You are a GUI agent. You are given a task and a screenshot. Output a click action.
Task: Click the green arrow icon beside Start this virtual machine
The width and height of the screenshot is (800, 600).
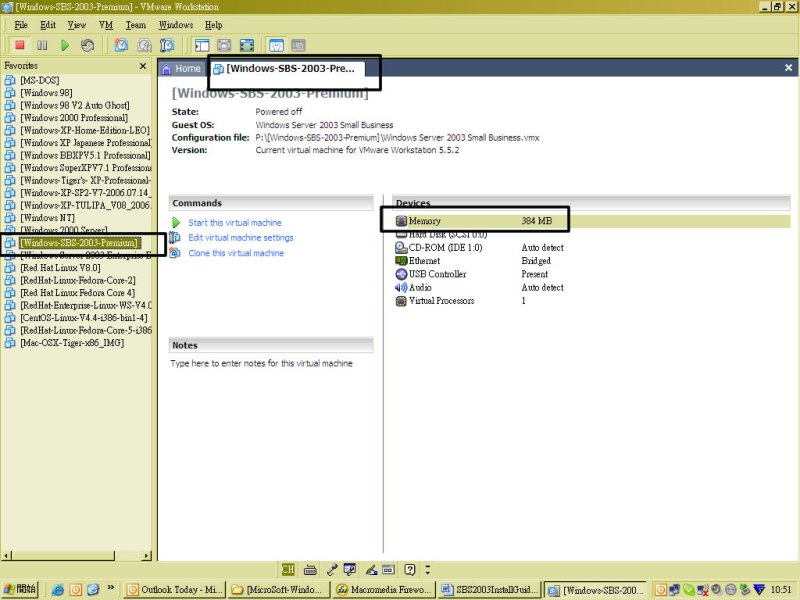click(176, 222)
